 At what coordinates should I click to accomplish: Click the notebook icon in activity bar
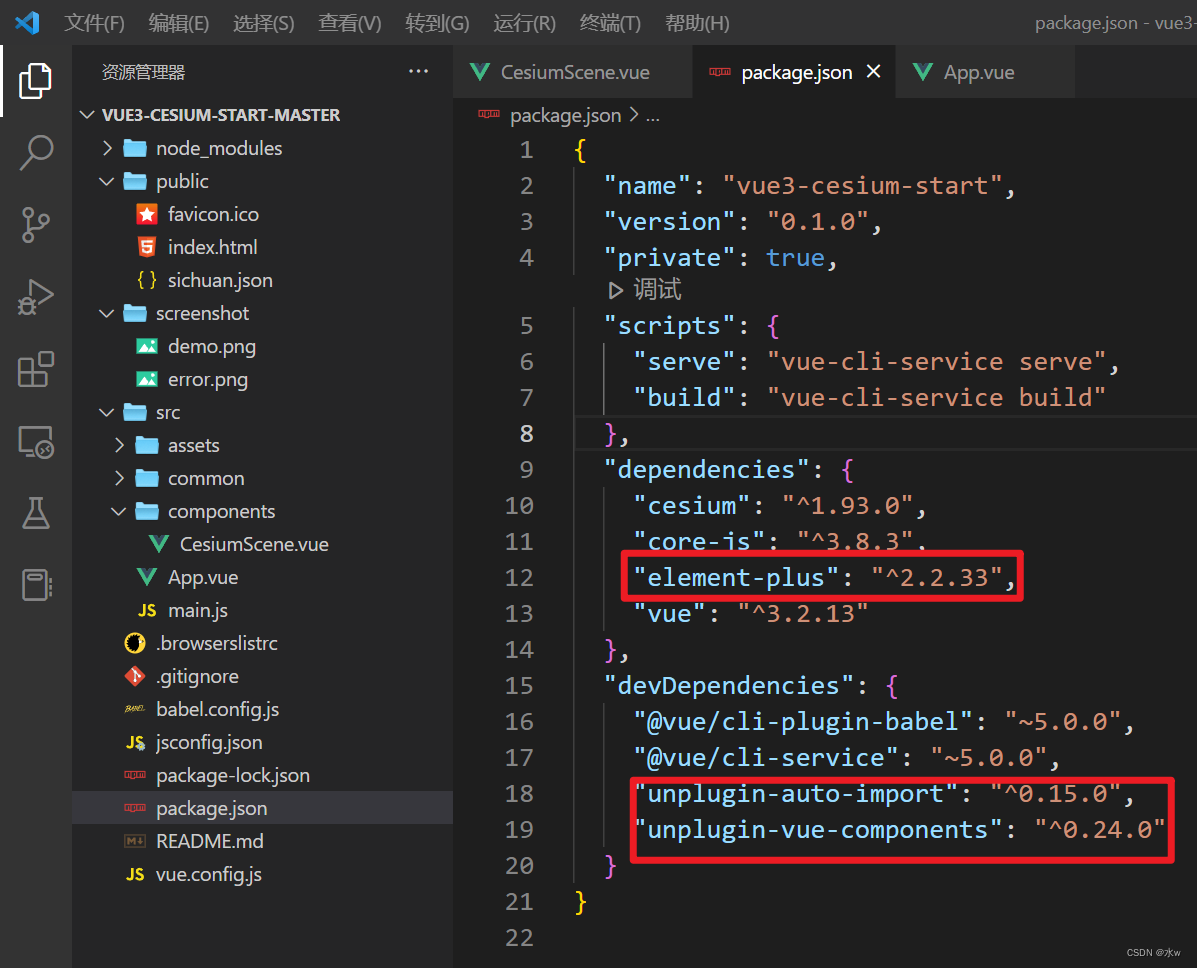[35, 586]
